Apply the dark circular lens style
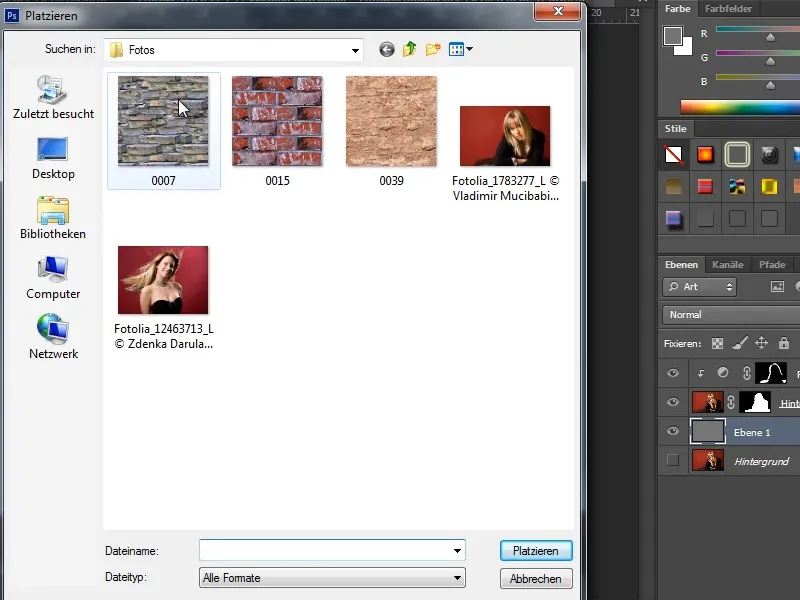 pyautogui.click(x=769, y=155)
